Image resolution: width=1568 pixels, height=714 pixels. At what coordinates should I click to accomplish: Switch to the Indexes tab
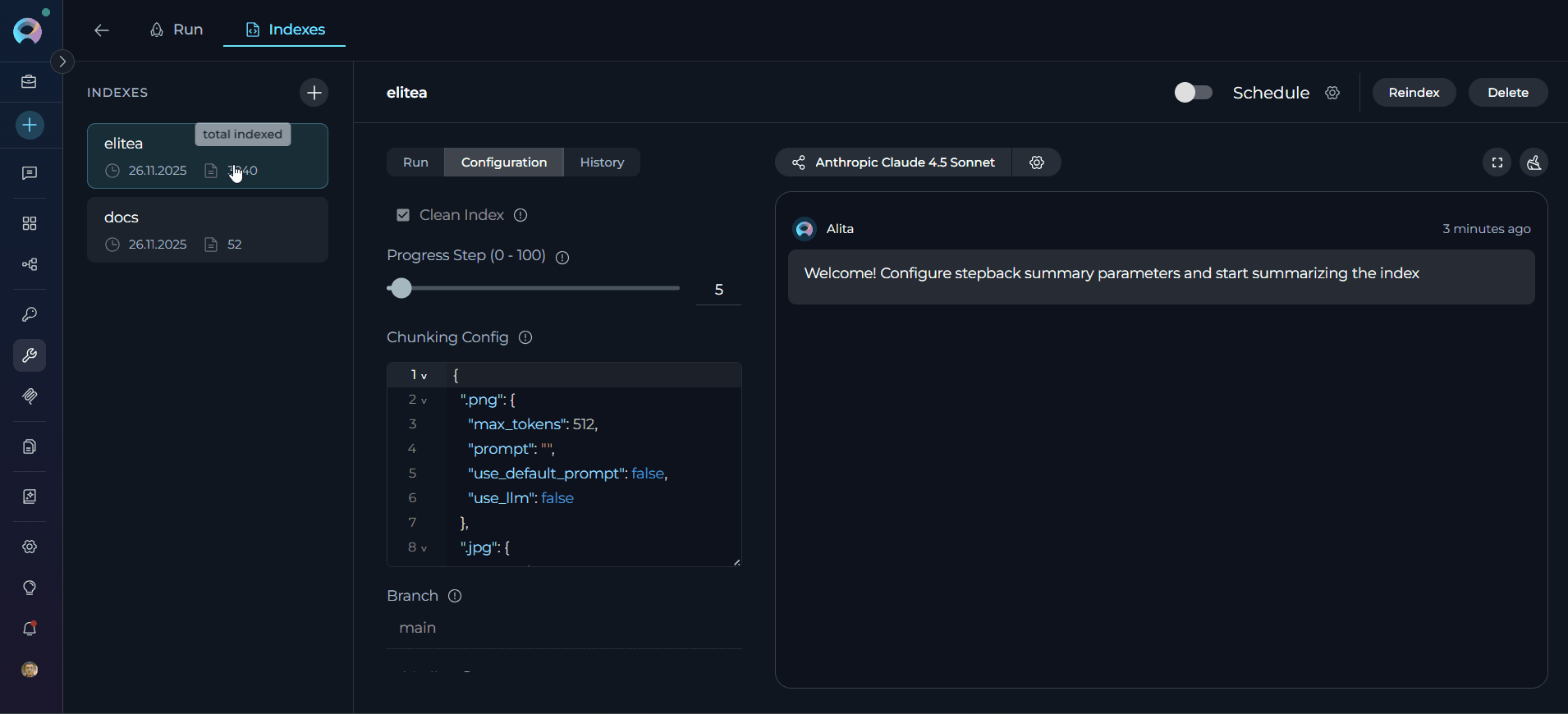285,30
